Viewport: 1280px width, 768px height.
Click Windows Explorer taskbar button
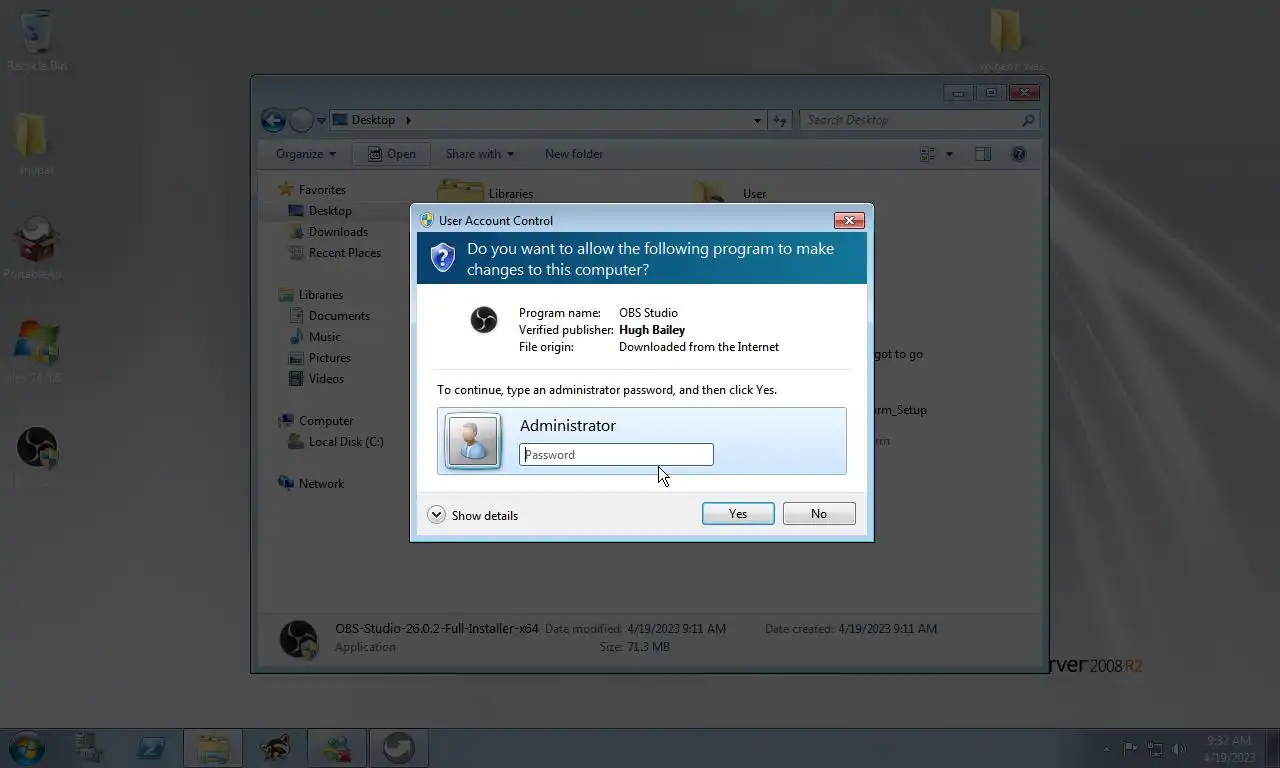coord(213,748)
